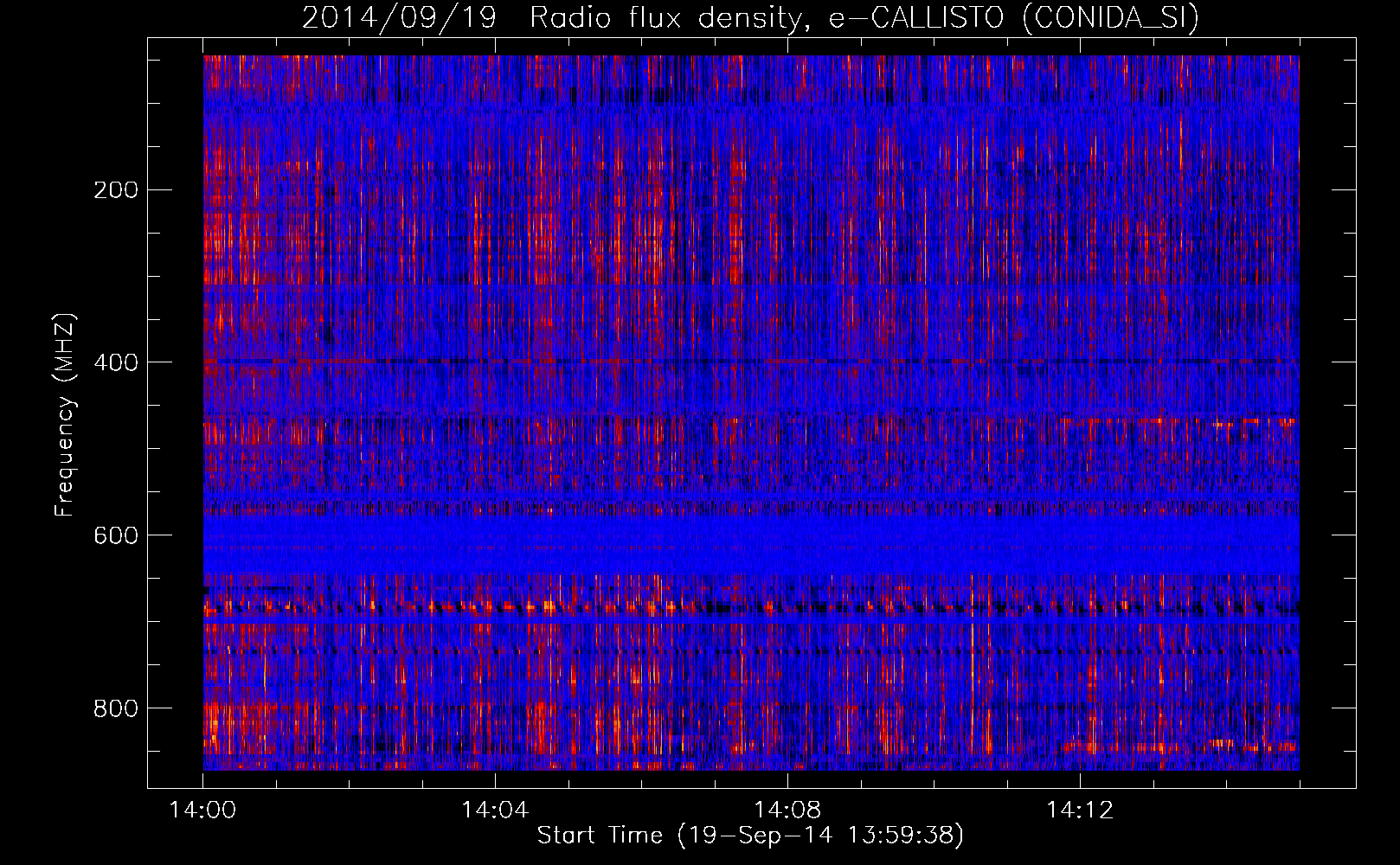Screen dimensions: 1400x865
Task: Click the 14:04 time tick label
Action: click(x=495, y=811)
